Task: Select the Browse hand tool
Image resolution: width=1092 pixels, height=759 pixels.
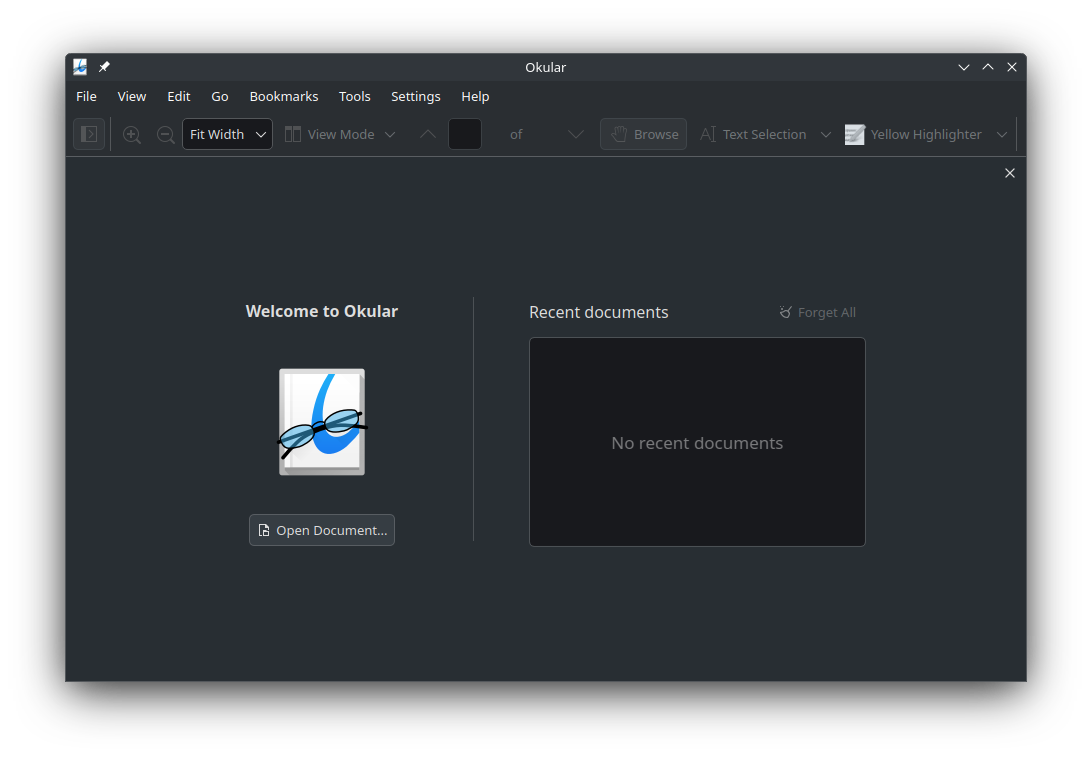Action: [x=643, y=134]
